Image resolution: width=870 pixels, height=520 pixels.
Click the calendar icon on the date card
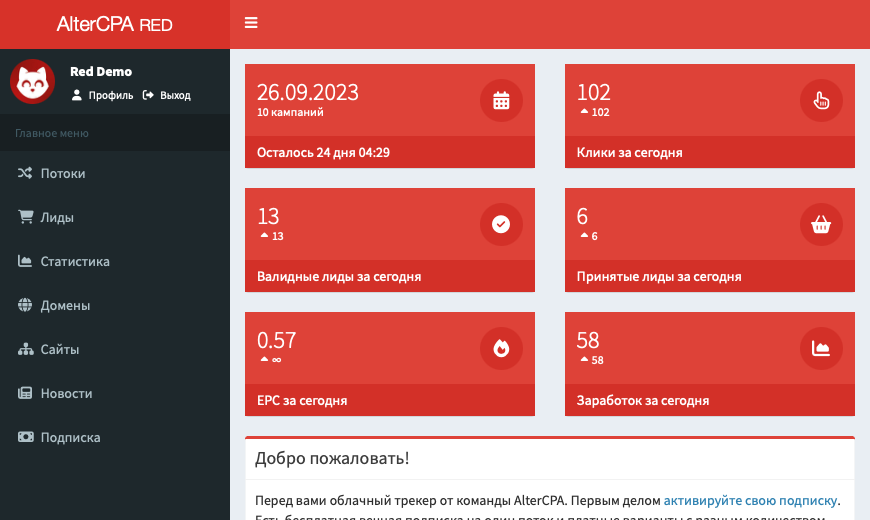pyautogui.click(x=501, y=100)
